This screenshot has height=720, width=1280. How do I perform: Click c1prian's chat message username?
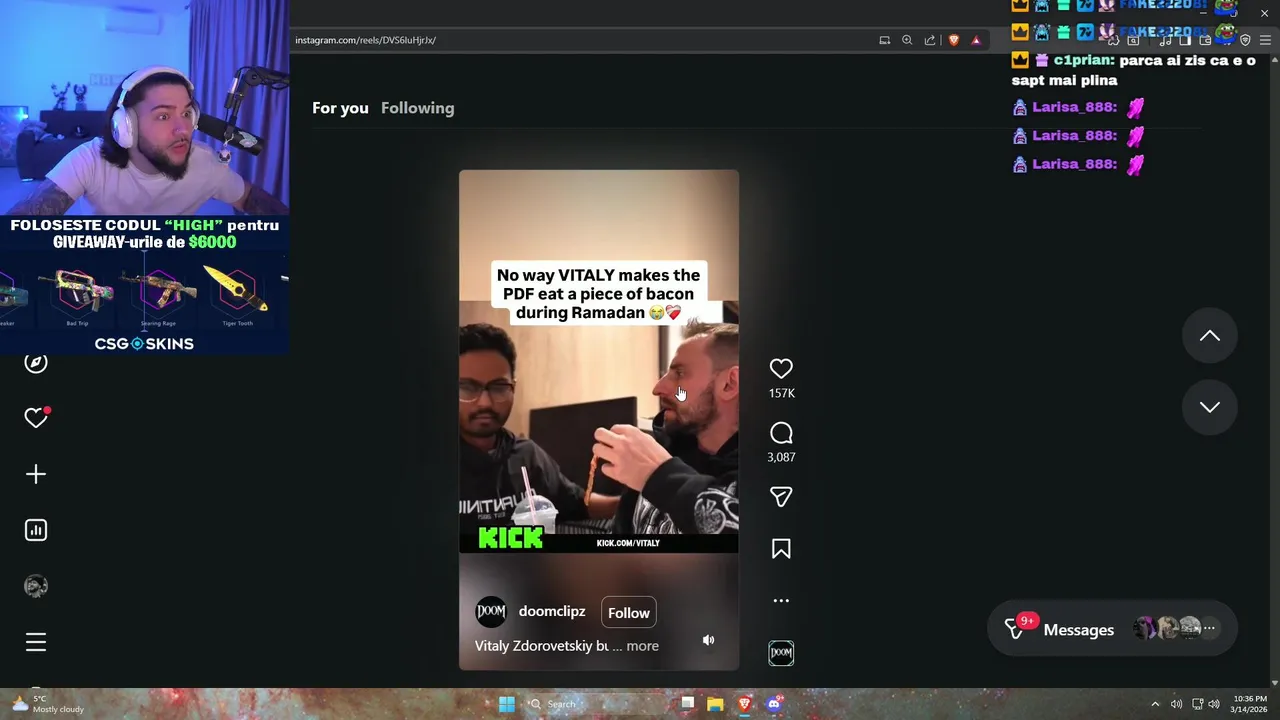point(1083,60)
